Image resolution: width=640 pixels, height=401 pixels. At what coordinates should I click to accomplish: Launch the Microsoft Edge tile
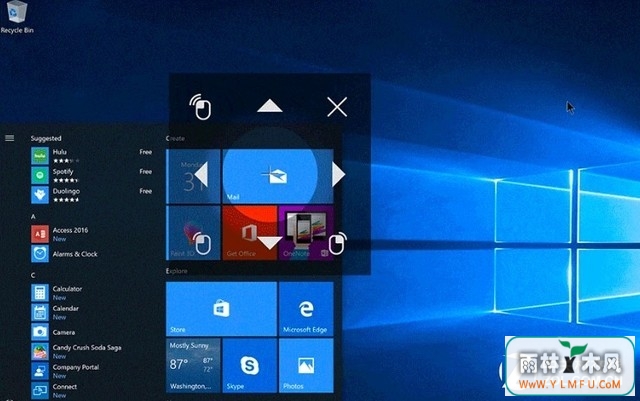(306, 309)
